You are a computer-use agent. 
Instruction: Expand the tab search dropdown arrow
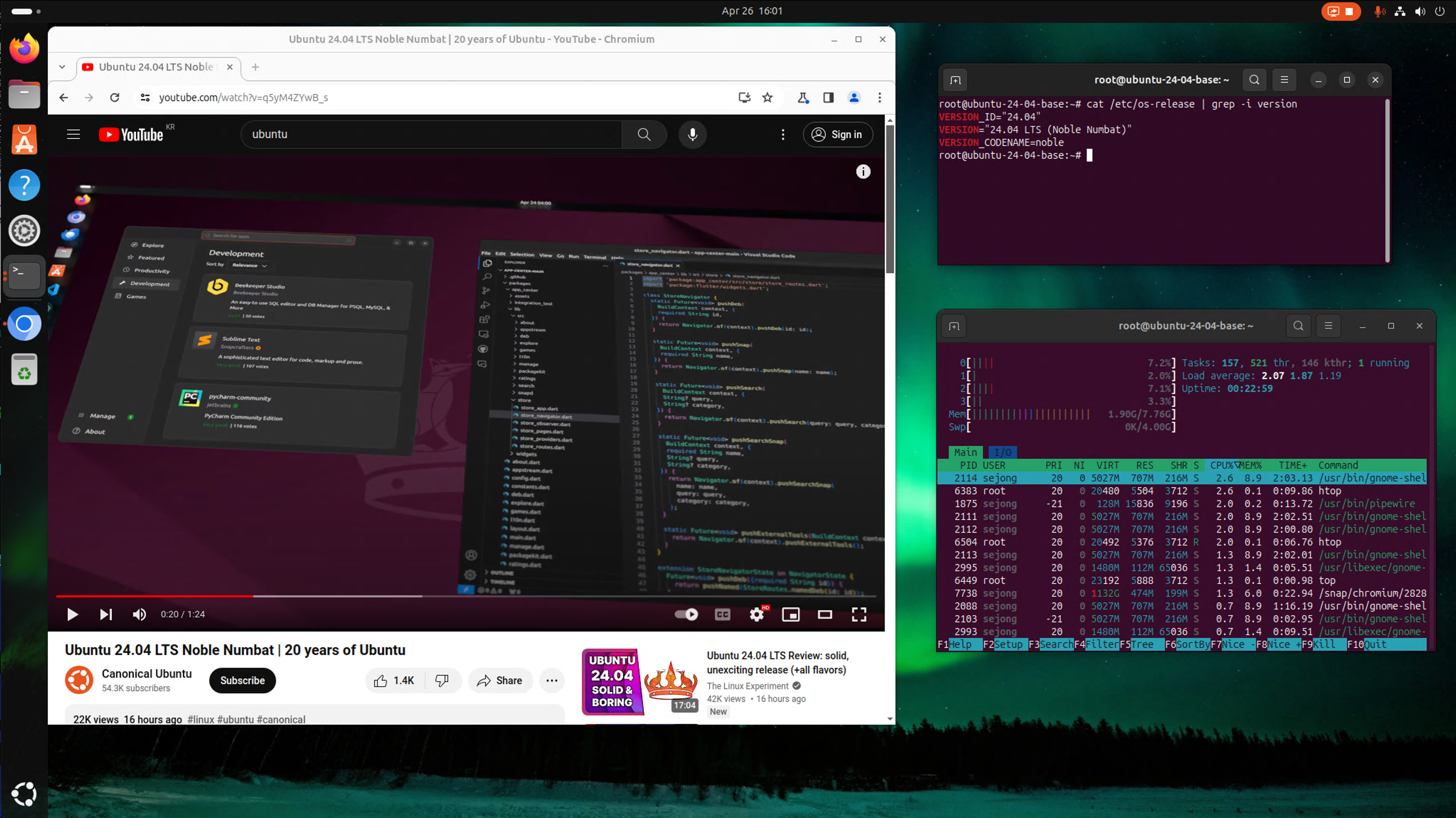coord(62,67)
